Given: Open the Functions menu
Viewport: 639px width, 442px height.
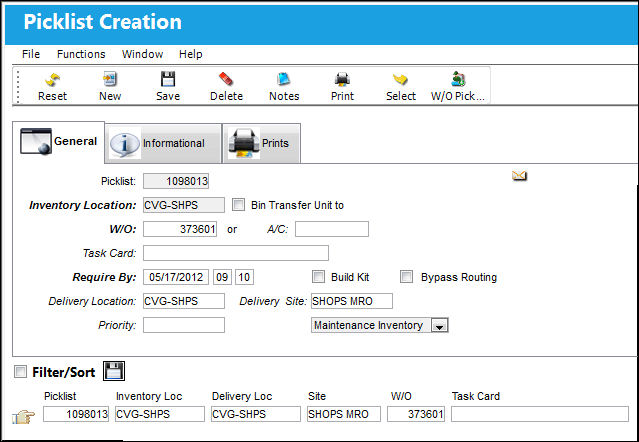Looking at the screenshot, I should pyautogui.click(x=81, y=54).
